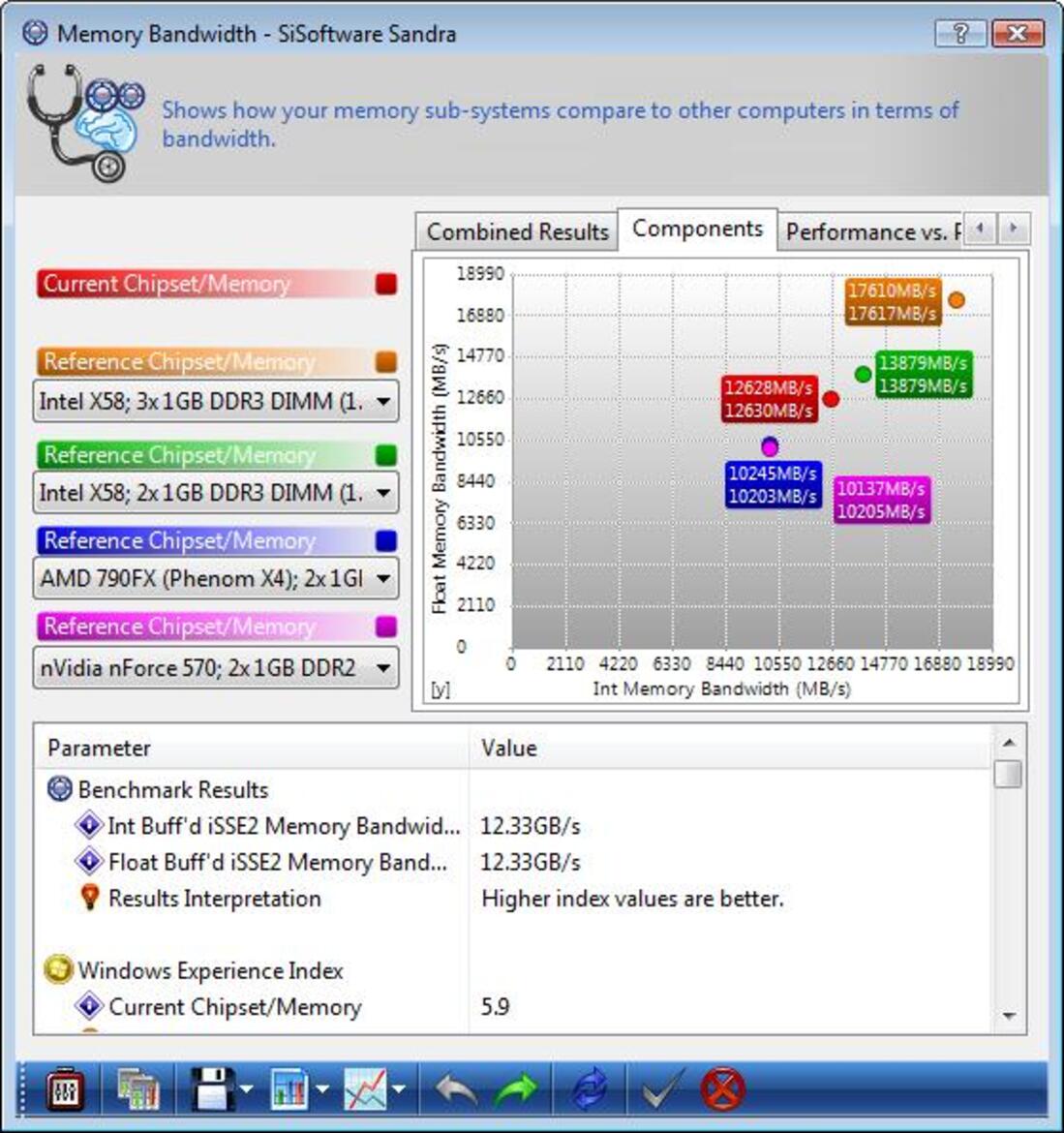This screenshot has height=1133, width=1064.
Task: Click the red 12628MB/s data point
Action: [x=831, y=399]
